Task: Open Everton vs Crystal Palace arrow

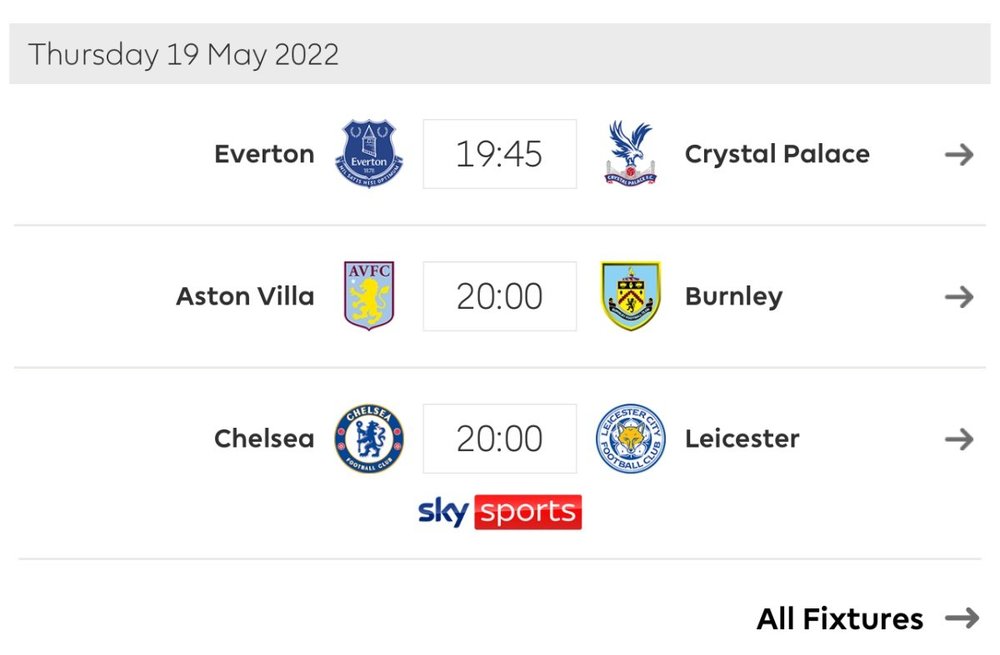Action: [x=959, y=154]
